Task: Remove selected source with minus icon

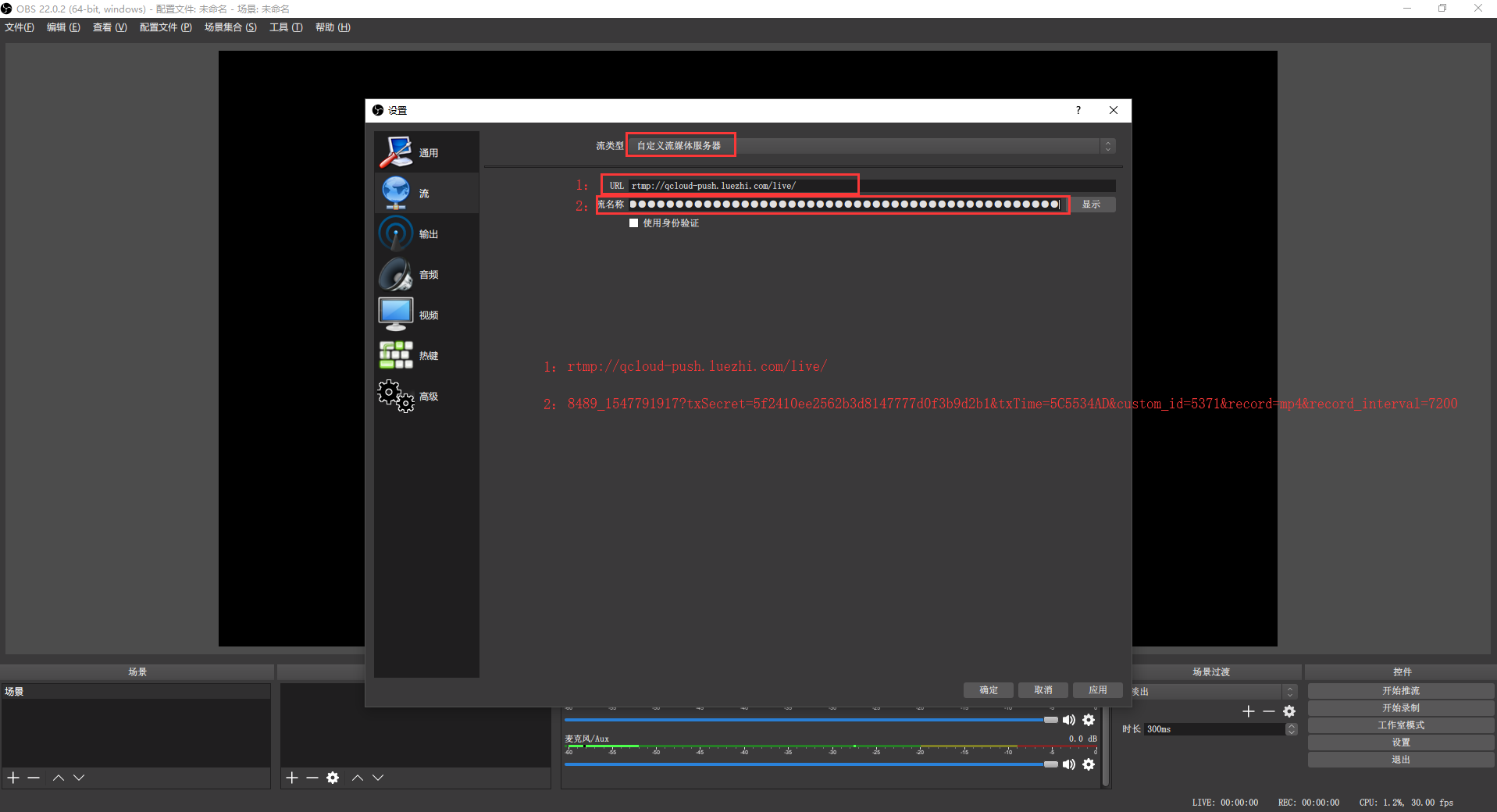Action: [312, 778]
